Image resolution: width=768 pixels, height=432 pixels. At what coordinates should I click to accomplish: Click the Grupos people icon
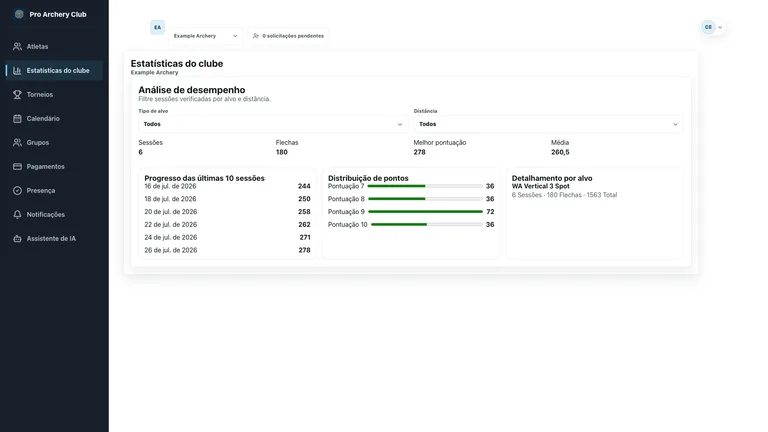[17, 143]
